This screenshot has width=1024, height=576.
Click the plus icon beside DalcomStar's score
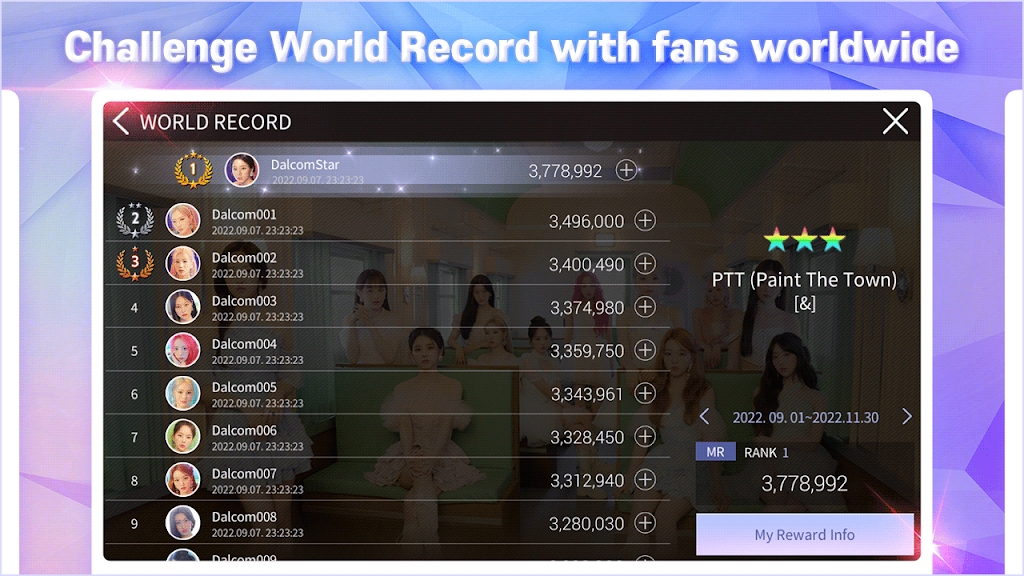(626, 171)
